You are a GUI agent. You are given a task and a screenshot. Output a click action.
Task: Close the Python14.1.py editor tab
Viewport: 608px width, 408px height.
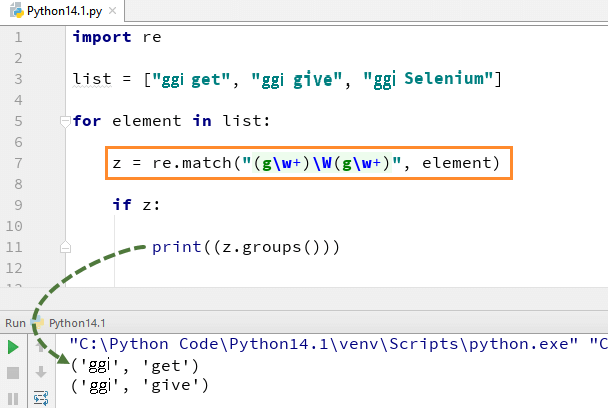(x=113, y=11)
